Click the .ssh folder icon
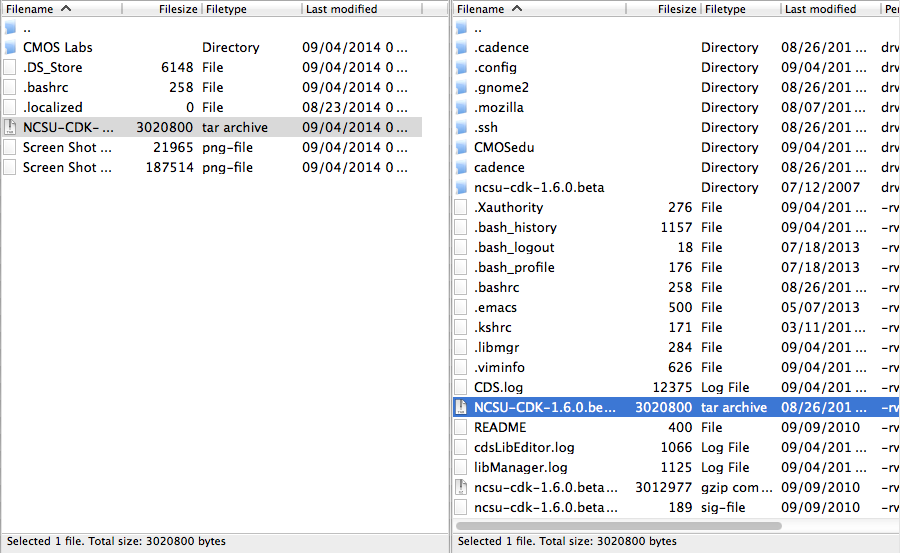Image resolution: width=900 pixels, height=553 pixels. pos(461,127)
